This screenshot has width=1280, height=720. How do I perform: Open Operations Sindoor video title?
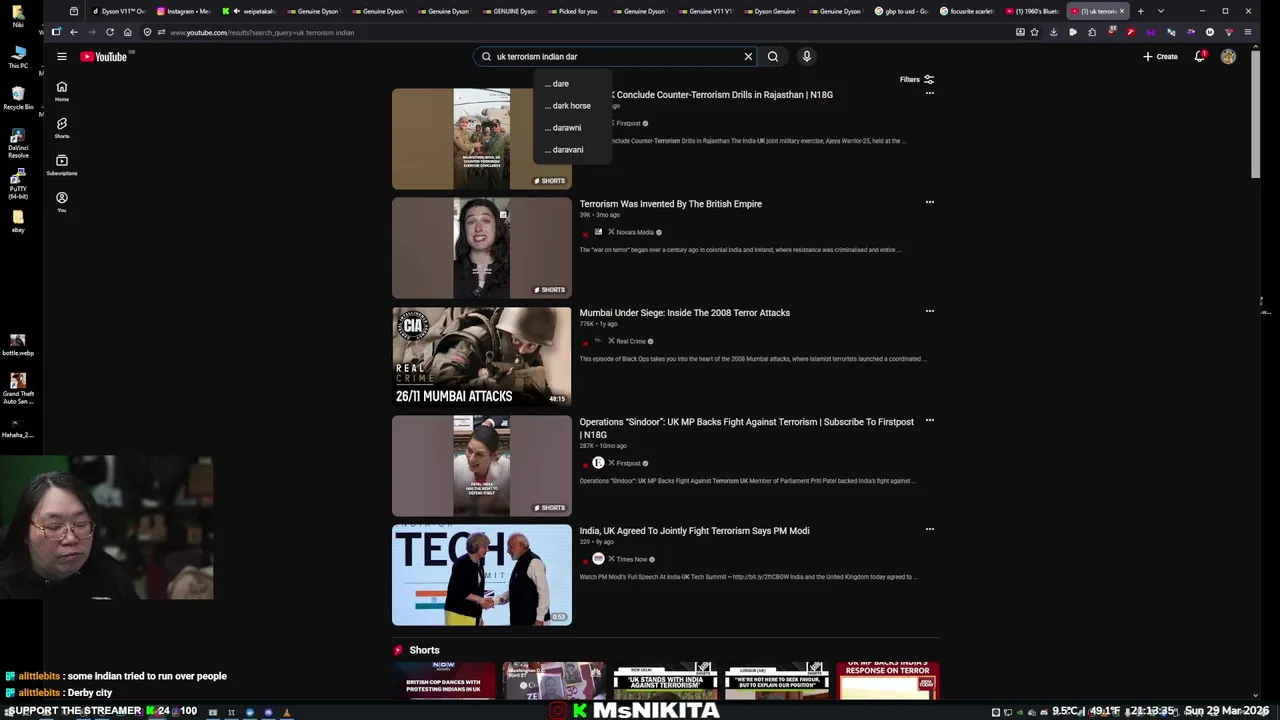coord(747,428)
